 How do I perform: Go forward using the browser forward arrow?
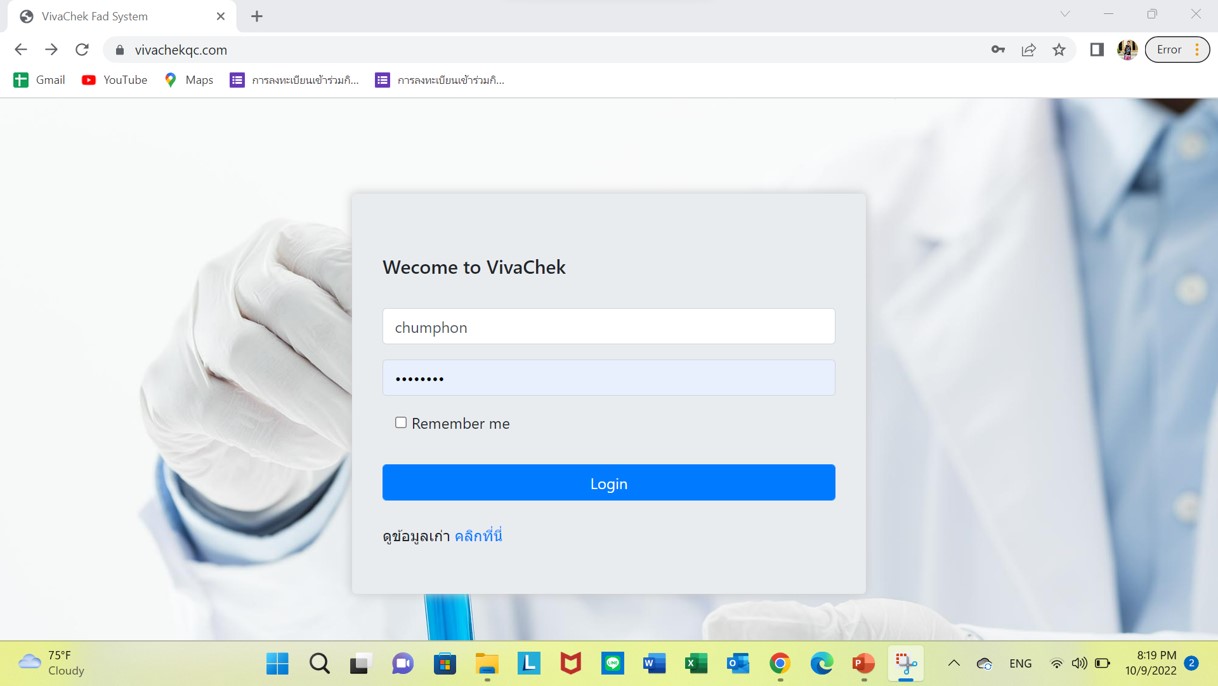pyautogui.click(x=51, y=49)
